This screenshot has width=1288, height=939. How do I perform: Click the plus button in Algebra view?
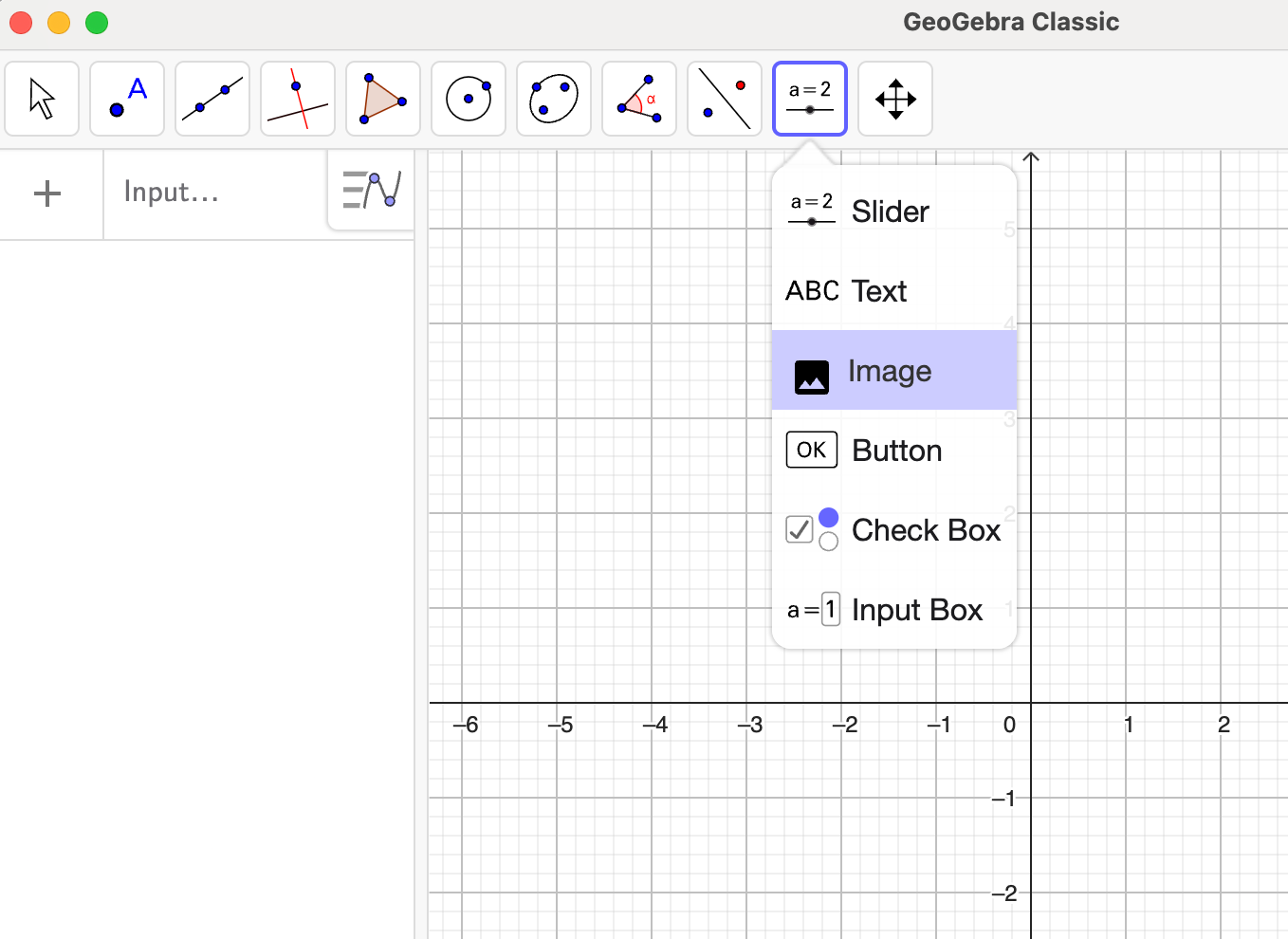coord(47,193)
